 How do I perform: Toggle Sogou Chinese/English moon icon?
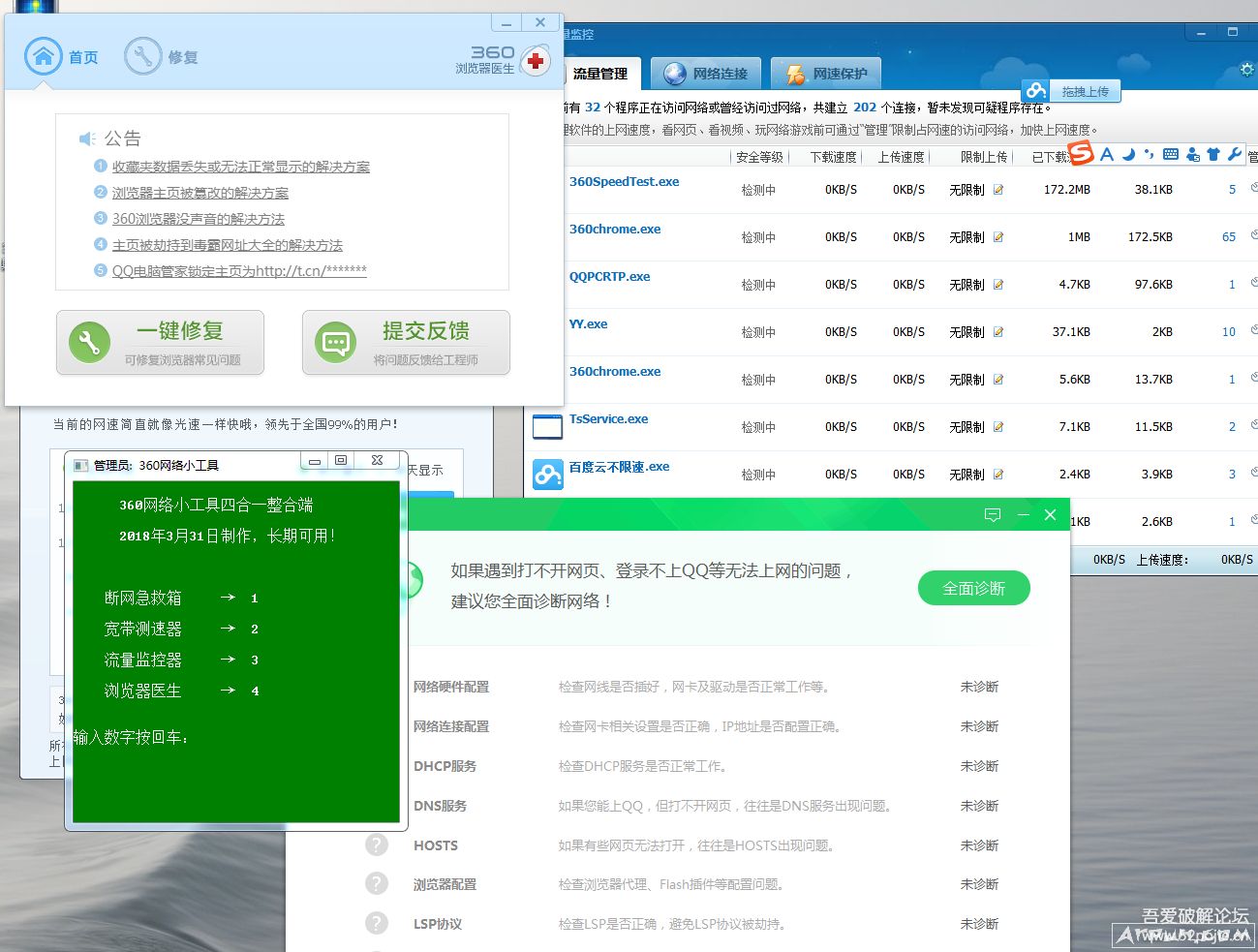click(x=1128, y=154)
